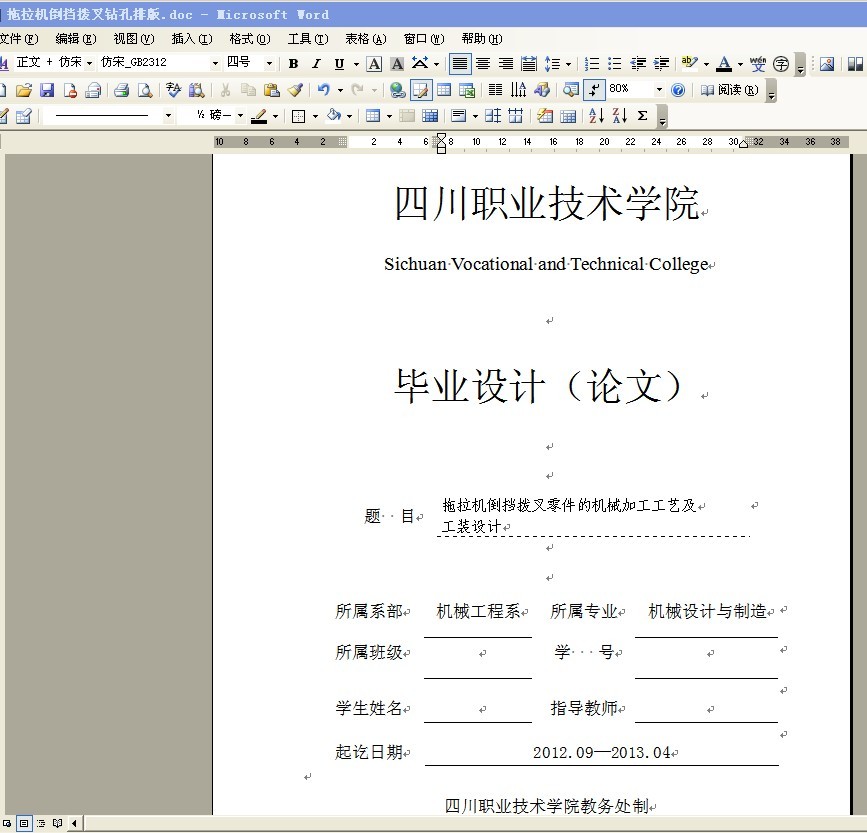Click the table eraser icon
Viewport: 867px width, 833px height.
coord(24,116)
